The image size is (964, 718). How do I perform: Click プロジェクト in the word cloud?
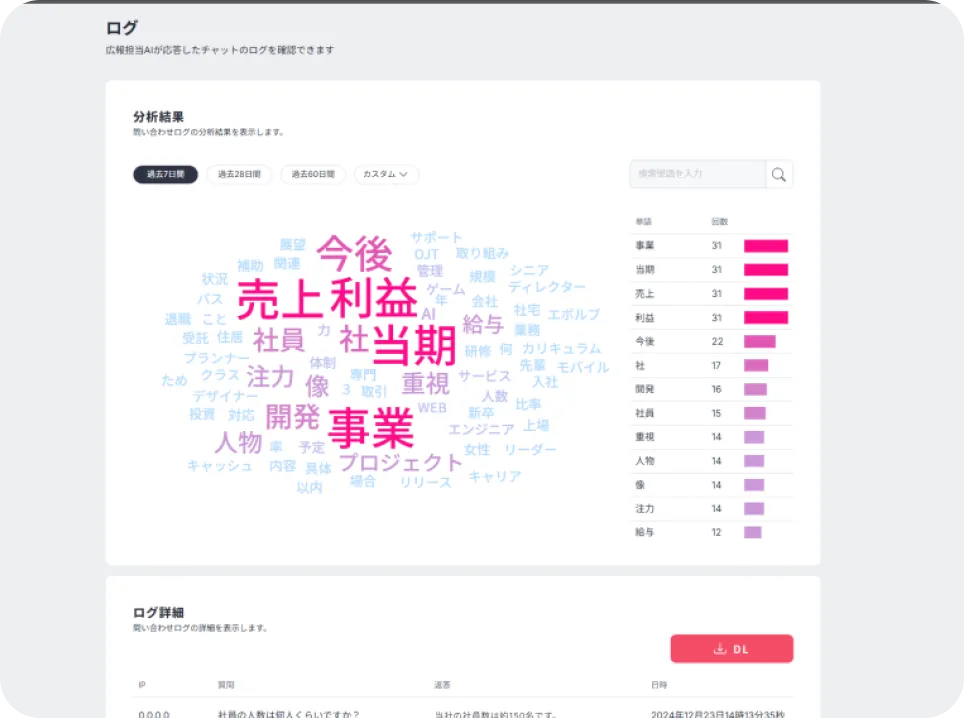(x=400, y=461)
